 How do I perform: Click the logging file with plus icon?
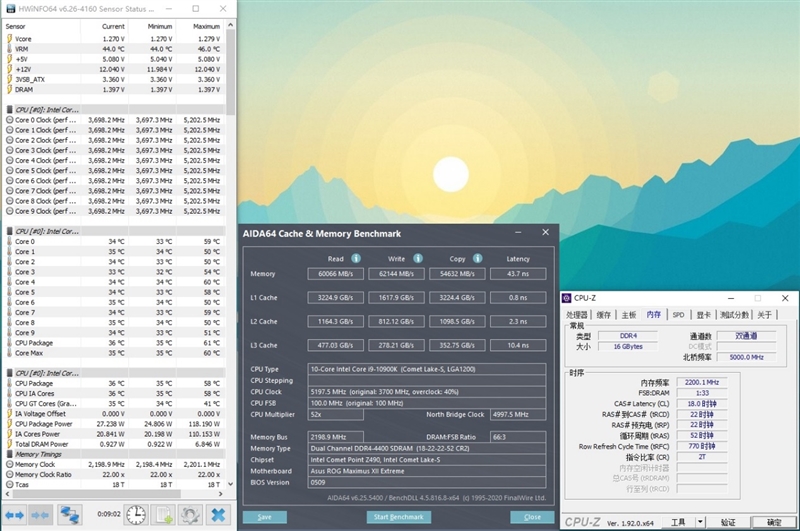[163, 515]
